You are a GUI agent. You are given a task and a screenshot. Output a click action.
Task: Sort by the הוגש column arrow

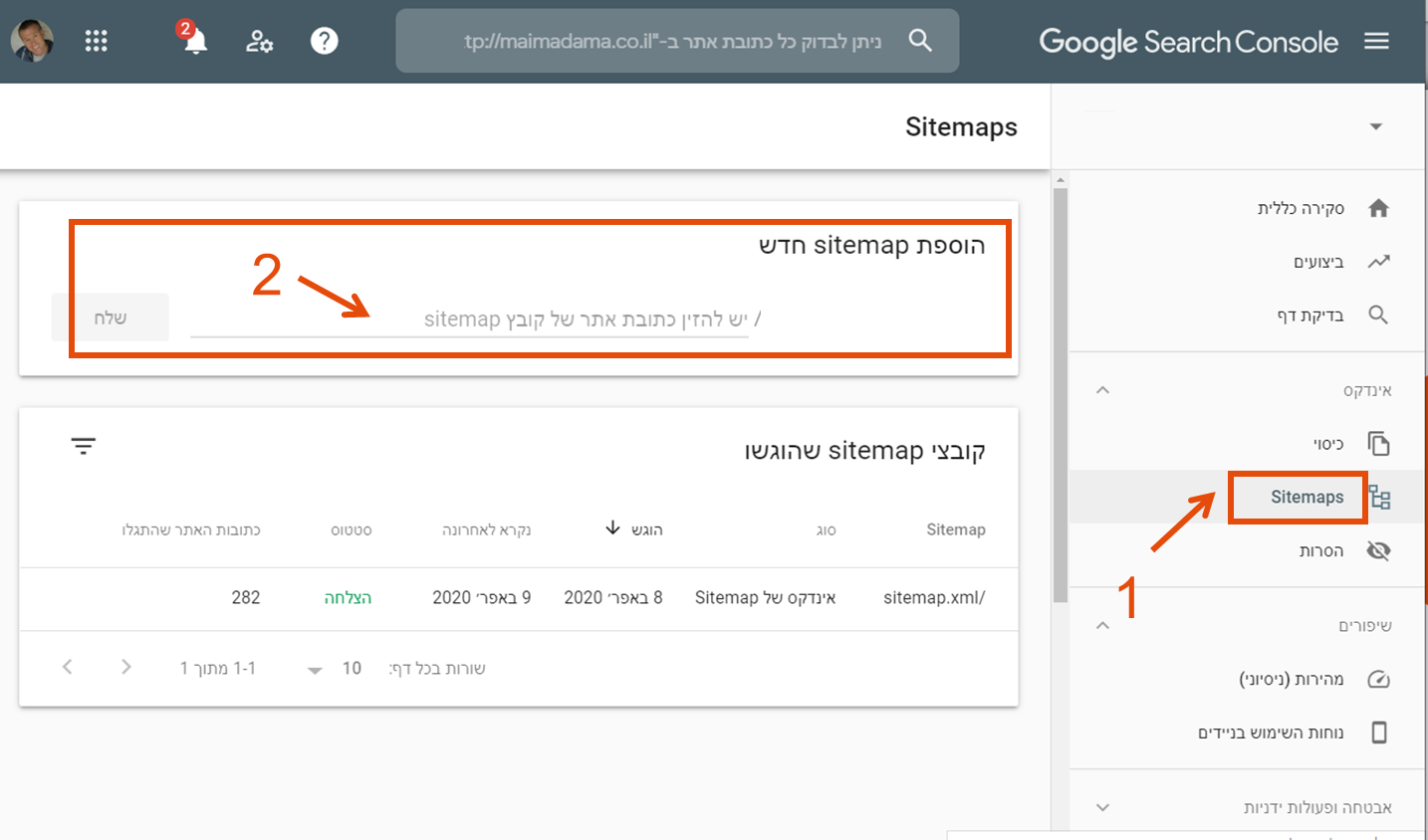pos(612,527)
